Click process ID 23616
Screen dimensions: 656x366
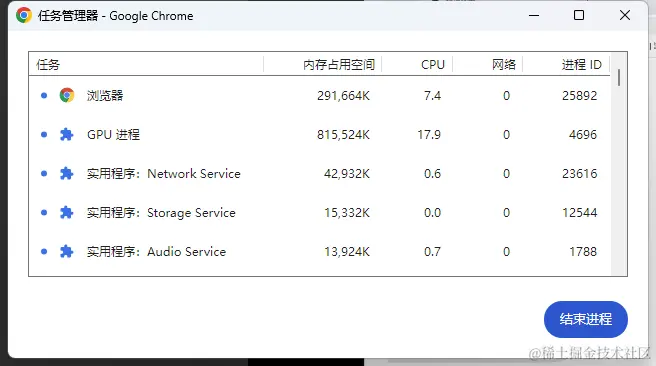click(579, 174)
